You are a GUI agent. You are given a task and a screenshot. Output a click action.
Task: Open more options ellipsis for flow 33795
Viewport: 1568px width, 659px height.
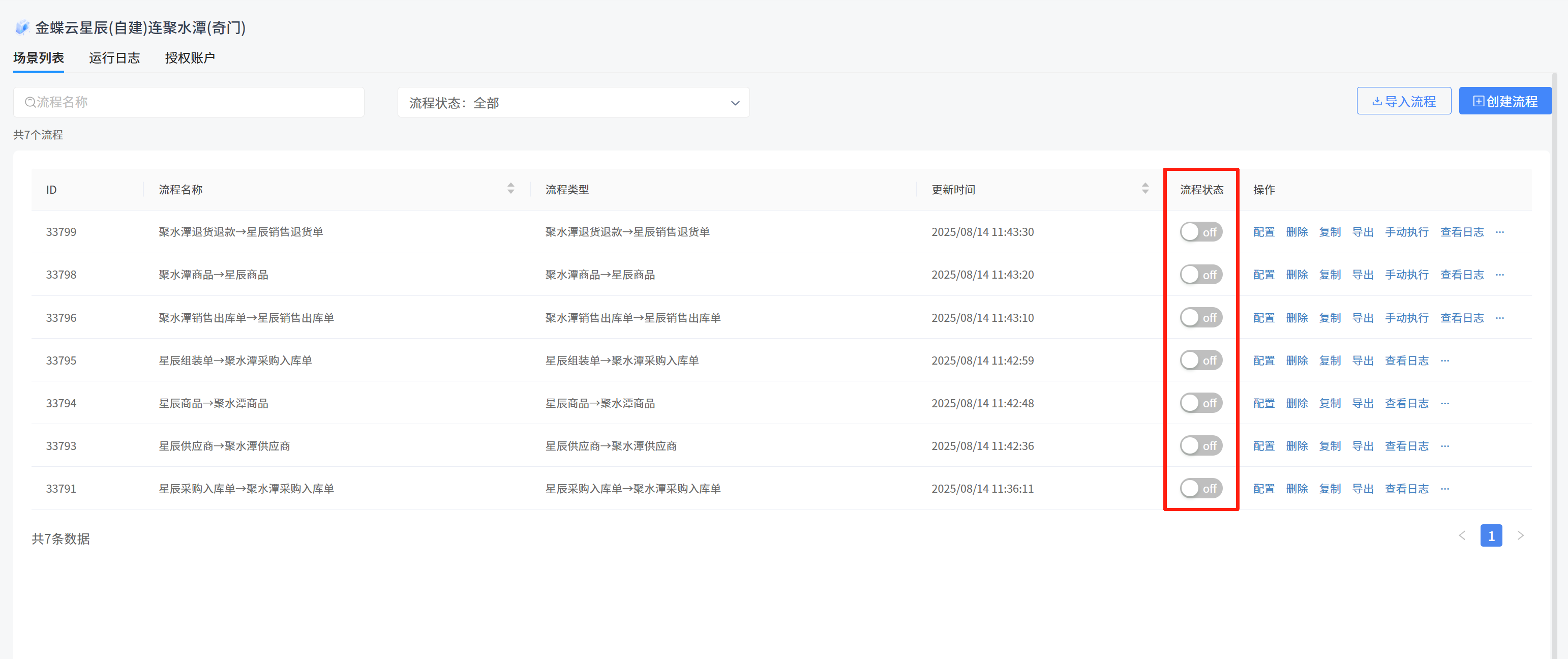[1444, 361]
